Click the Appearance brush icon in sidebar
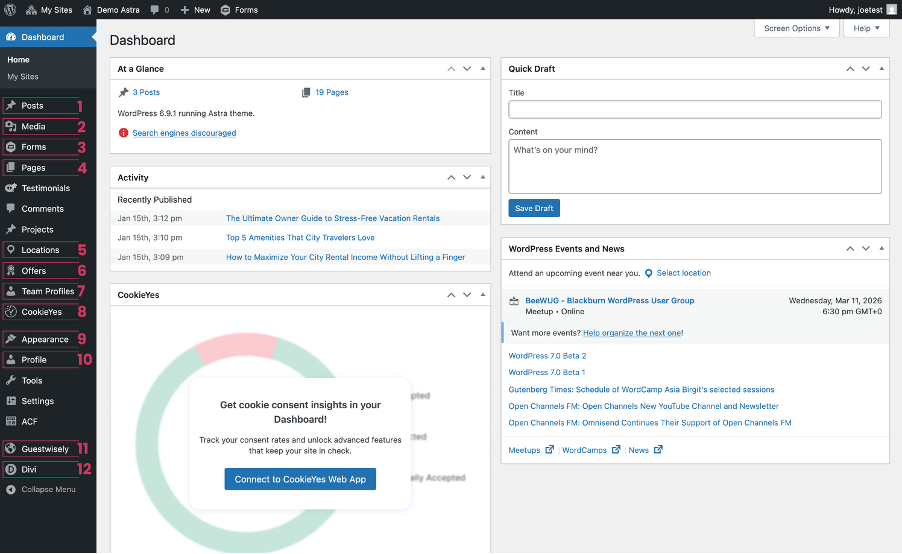Viewport: 902px width, 554px height. tap(11, 340)
